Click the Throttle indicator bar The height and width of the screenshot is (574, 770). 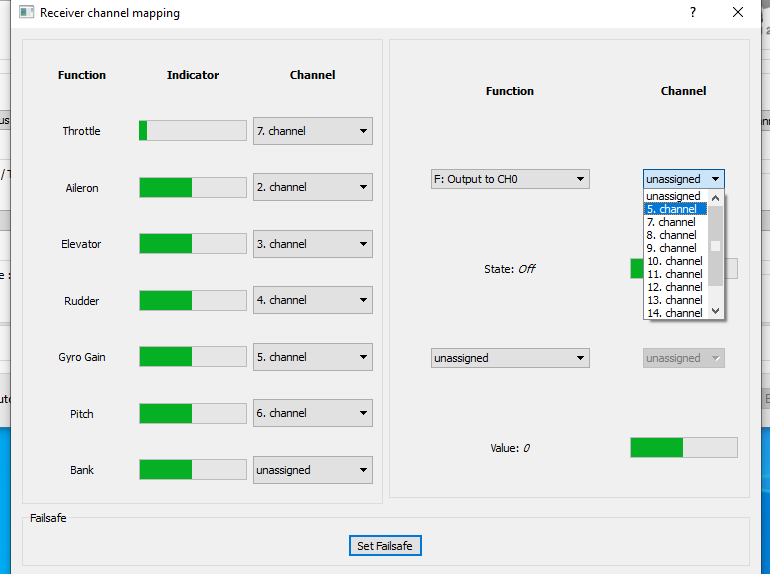(192, 131)
